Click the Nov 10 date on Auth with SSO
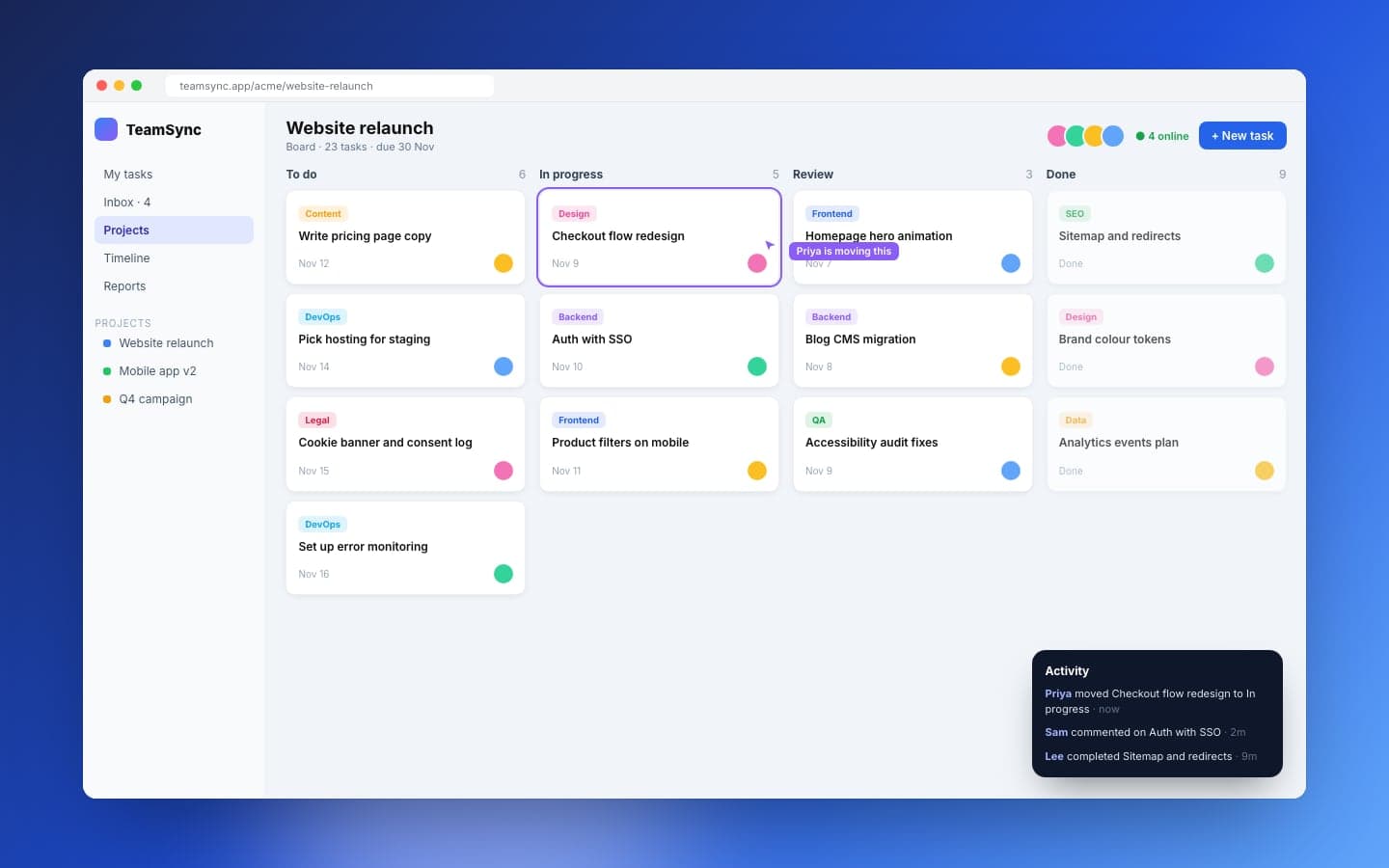The height and width of the screenshot is (868, 1389). click(x=567, y=366)
